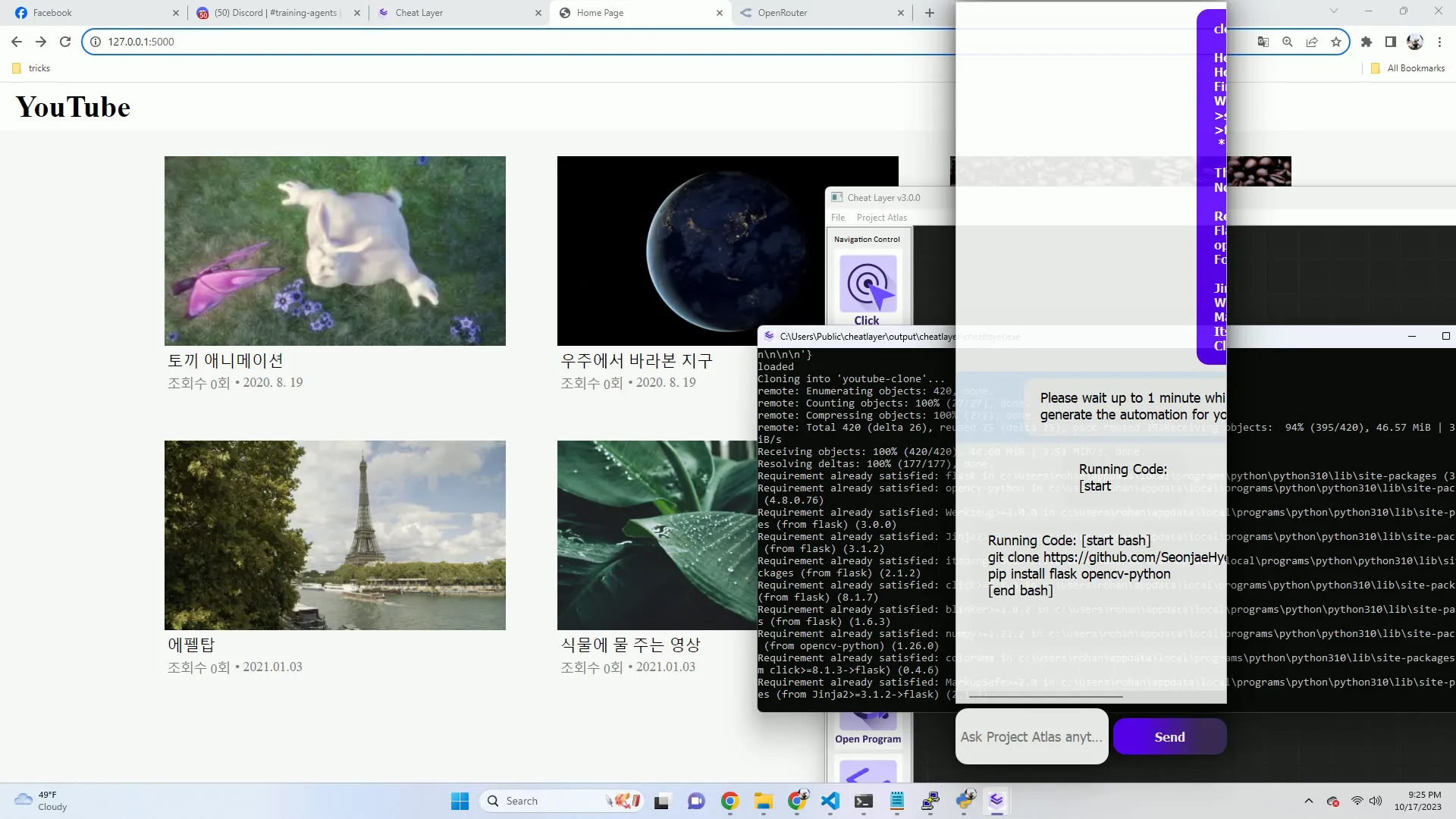Open the File menu in Cheat Layer

pos(839,217)
